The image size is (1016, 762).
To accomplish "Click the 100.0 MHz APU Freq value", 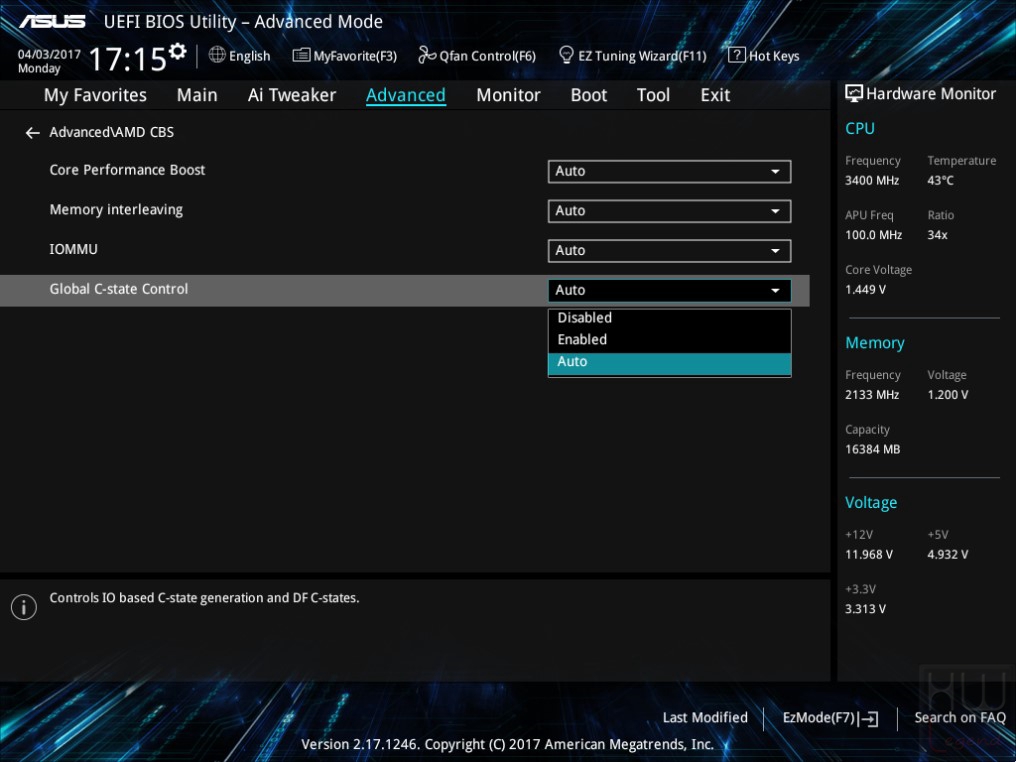I will (x=873, y=235).
